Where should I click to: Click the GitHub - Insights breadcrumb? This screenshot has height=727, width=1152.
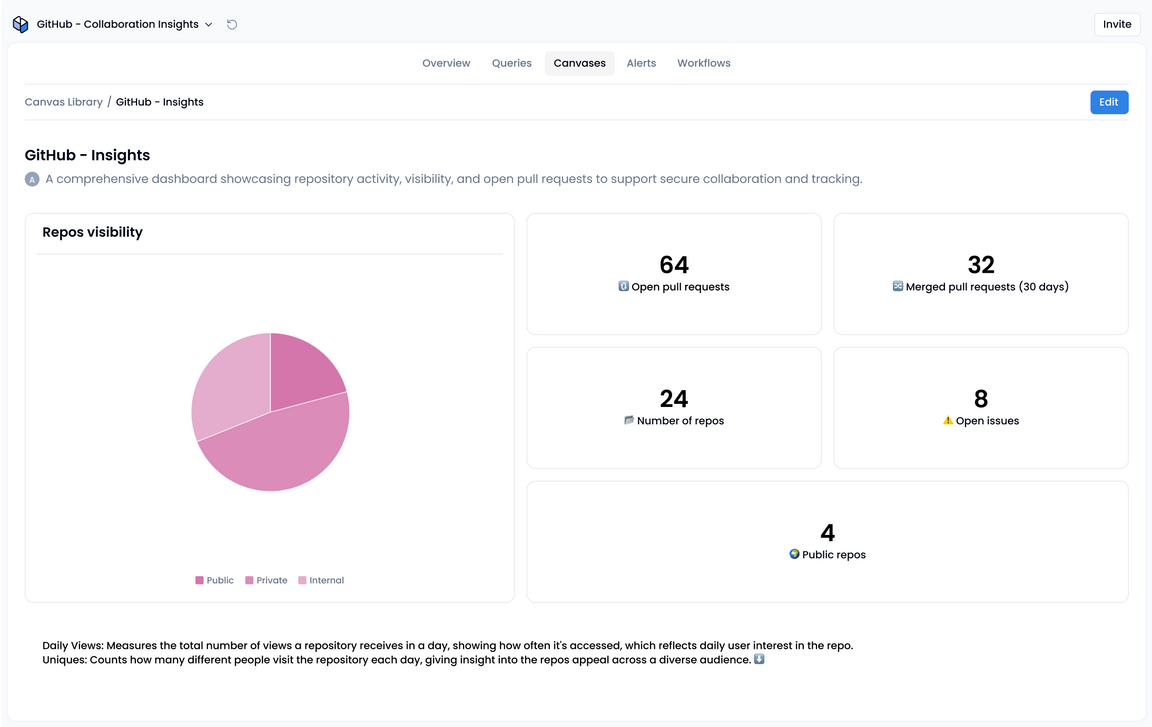click(159, 102)
